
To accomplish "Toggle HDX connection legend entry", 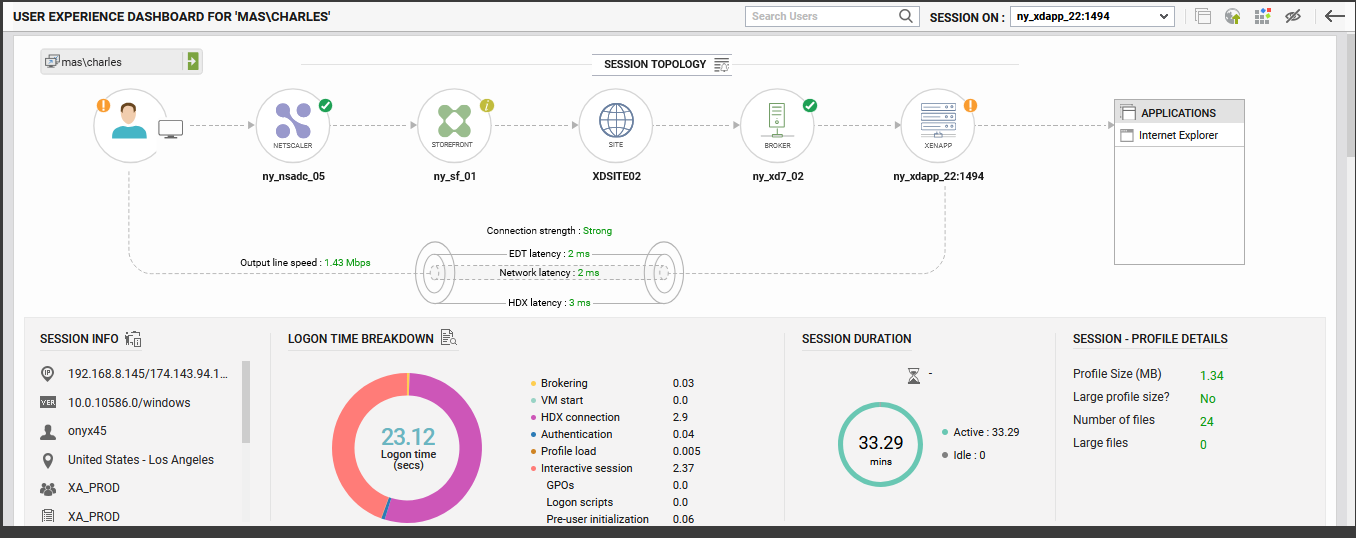I will point(580,417).
